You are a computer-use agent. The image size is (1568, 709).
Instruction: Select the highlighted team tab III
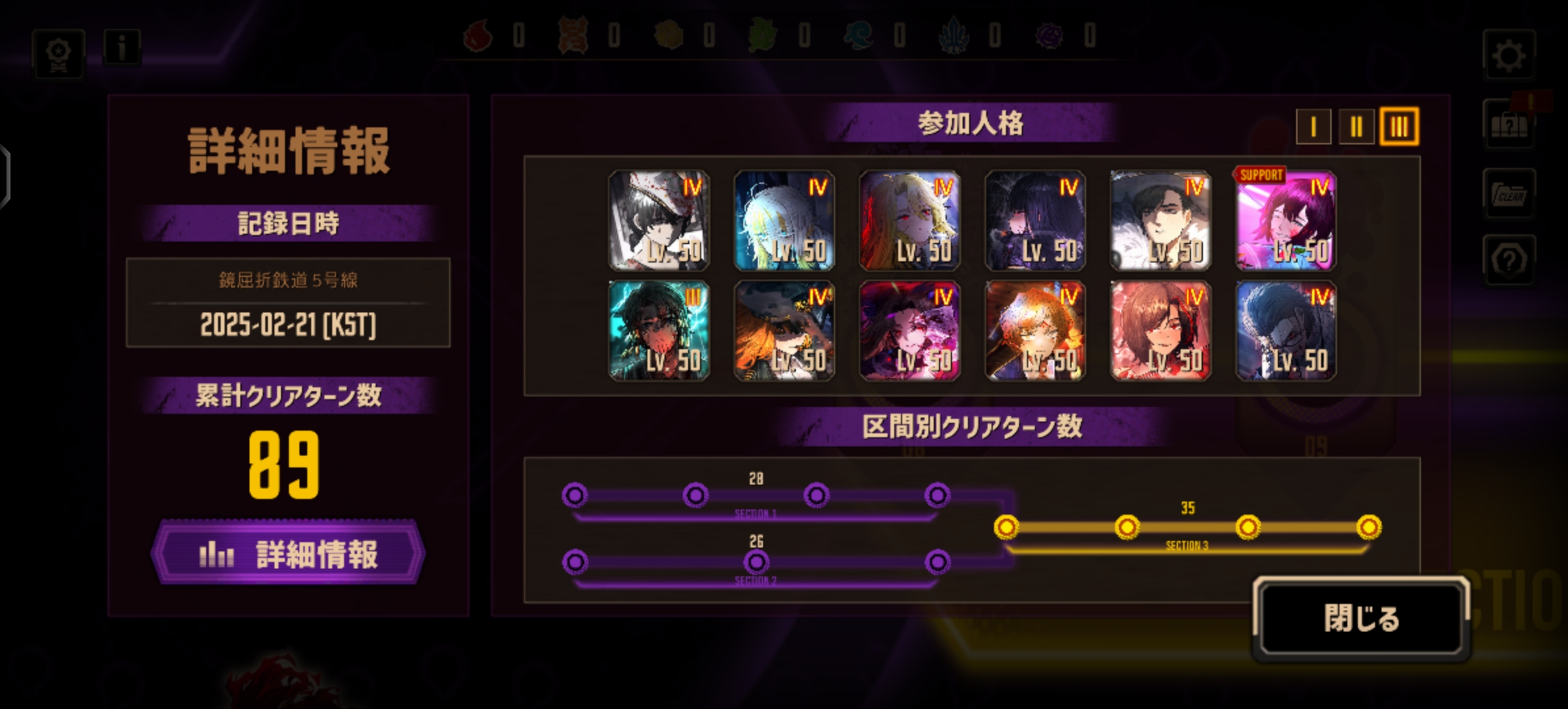click(1399, 126)
